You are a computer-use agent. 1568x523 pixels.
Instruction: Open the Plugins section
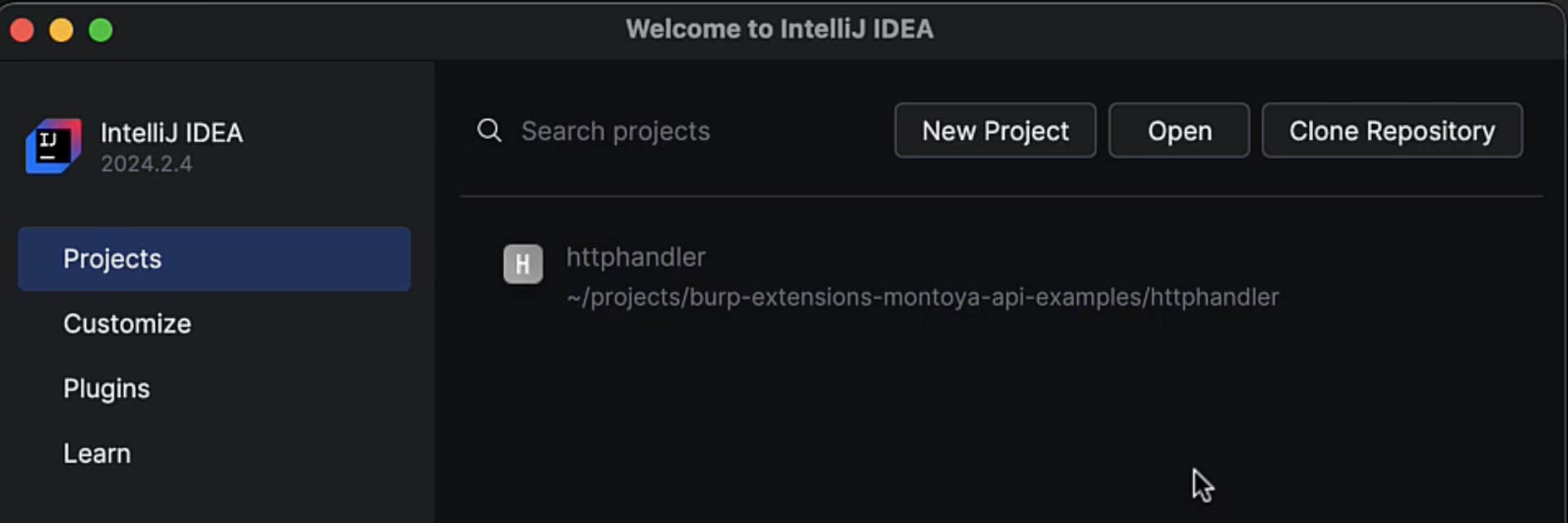(106, 387)
